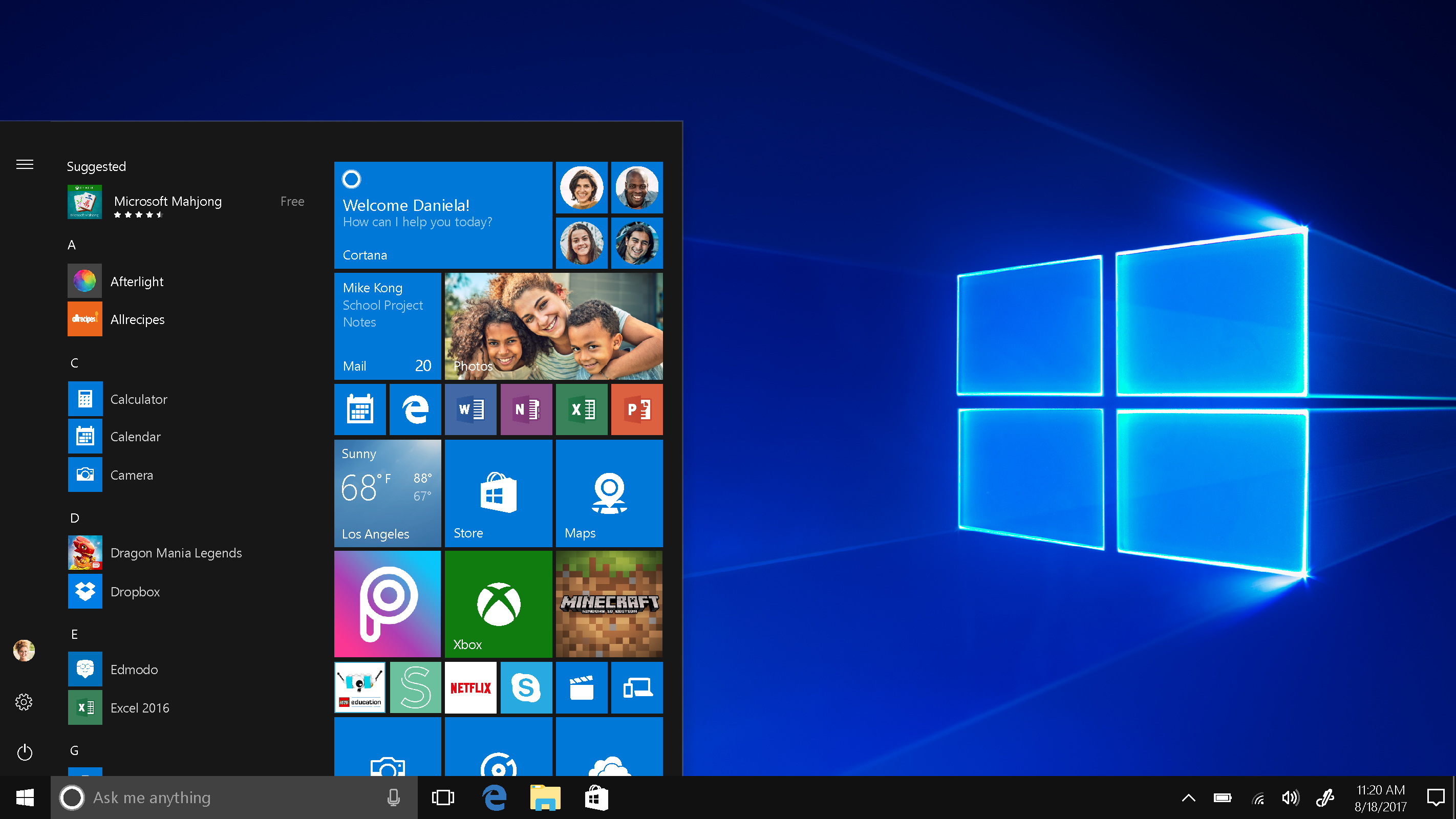Open Windows Store tile
The height and width of the screenshot is (819, 1456).
498,493
